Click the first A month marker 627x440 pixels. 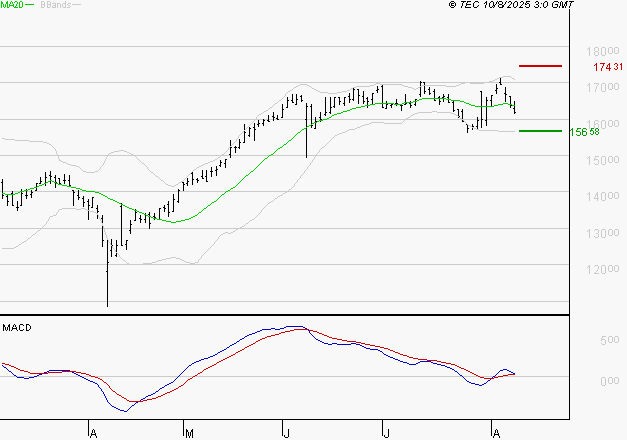pos(93,433)
